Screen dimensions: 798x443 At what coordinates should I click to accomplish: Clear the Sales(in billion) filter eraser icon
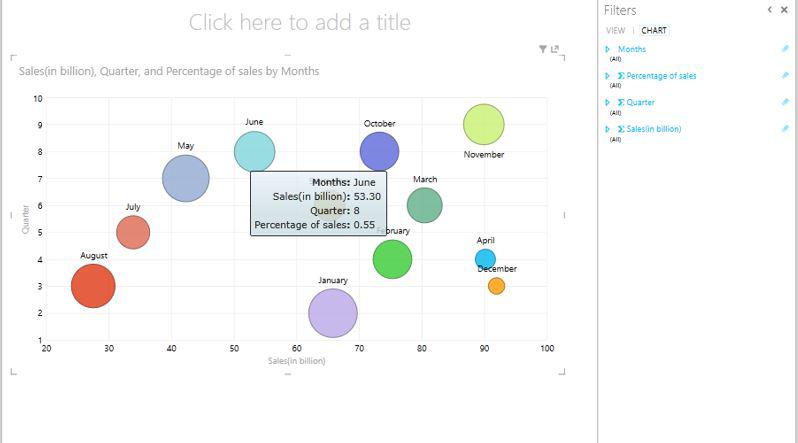pyautogui.click(x=785, y=129)
